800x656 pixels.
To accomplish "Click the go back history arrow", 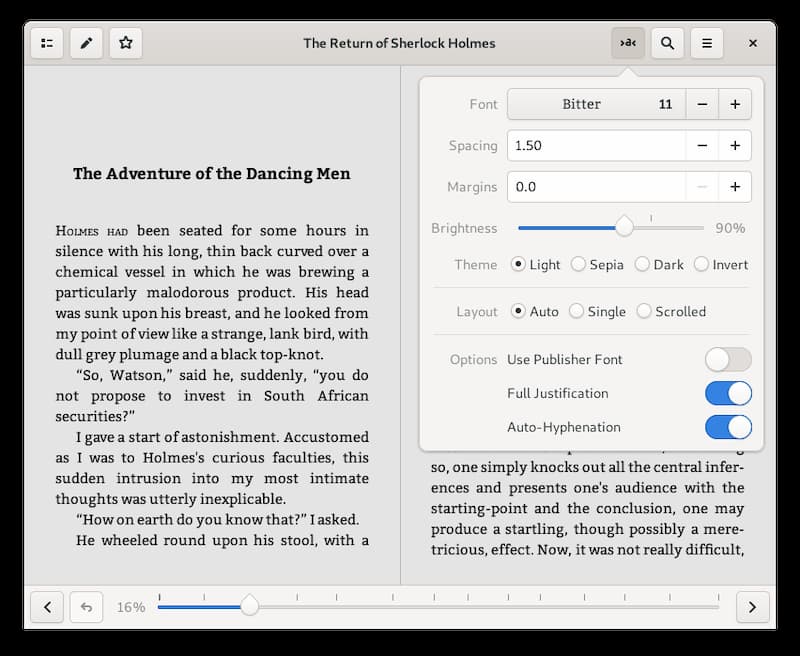I will pos(86,607).
